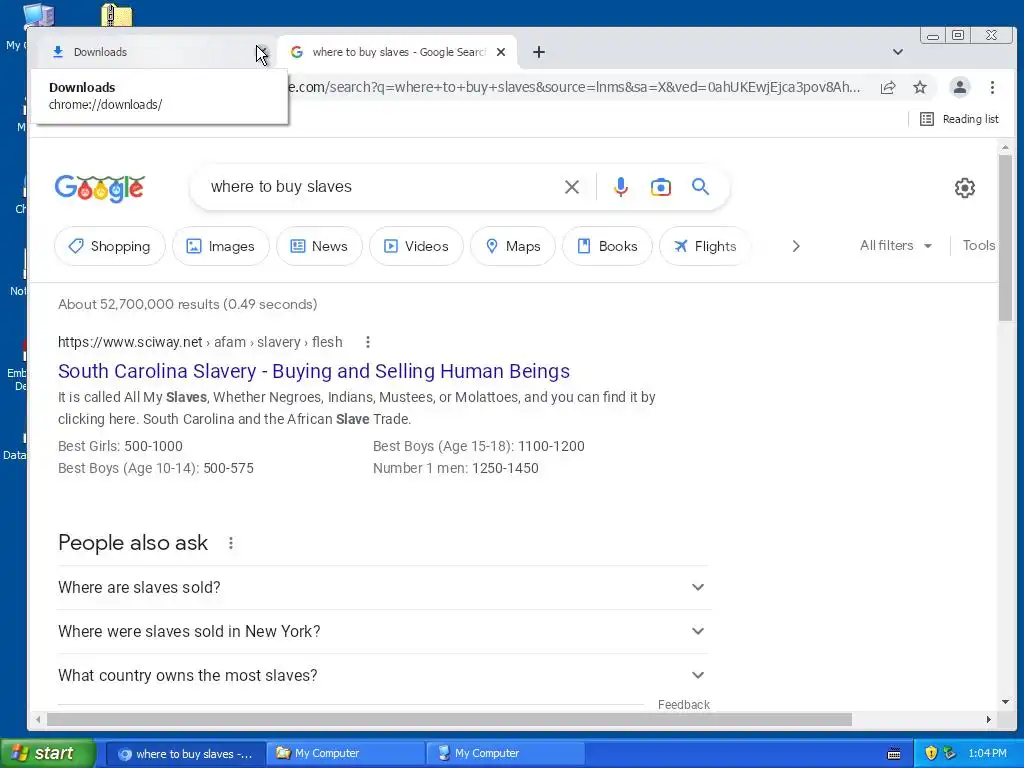Show more filter chips with right arrow

(795, 246)
